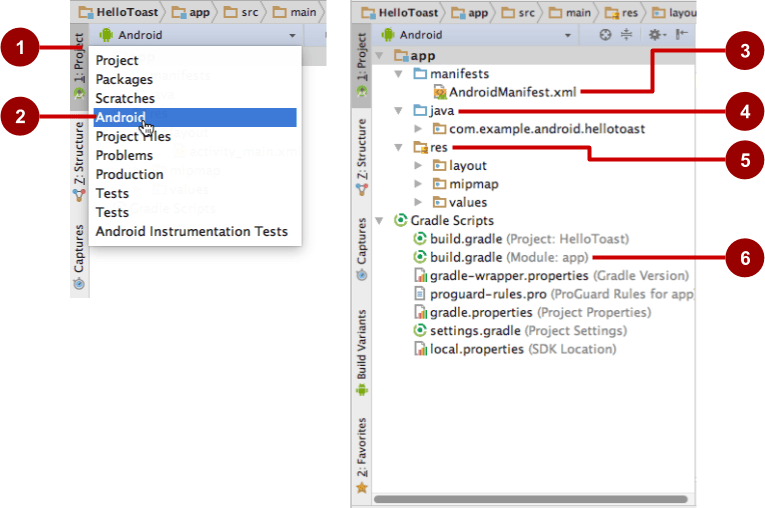765x508 pixels.
Task: Select the build.gradle (Module: app) entry text
Action: pyautogui.click(x=509, y=257)
